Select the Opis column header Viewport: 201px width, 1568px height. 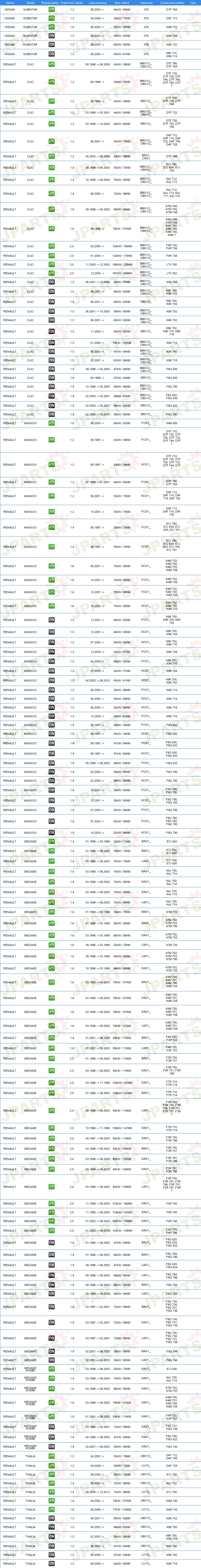pyautogui.click(x=193, y=3)
